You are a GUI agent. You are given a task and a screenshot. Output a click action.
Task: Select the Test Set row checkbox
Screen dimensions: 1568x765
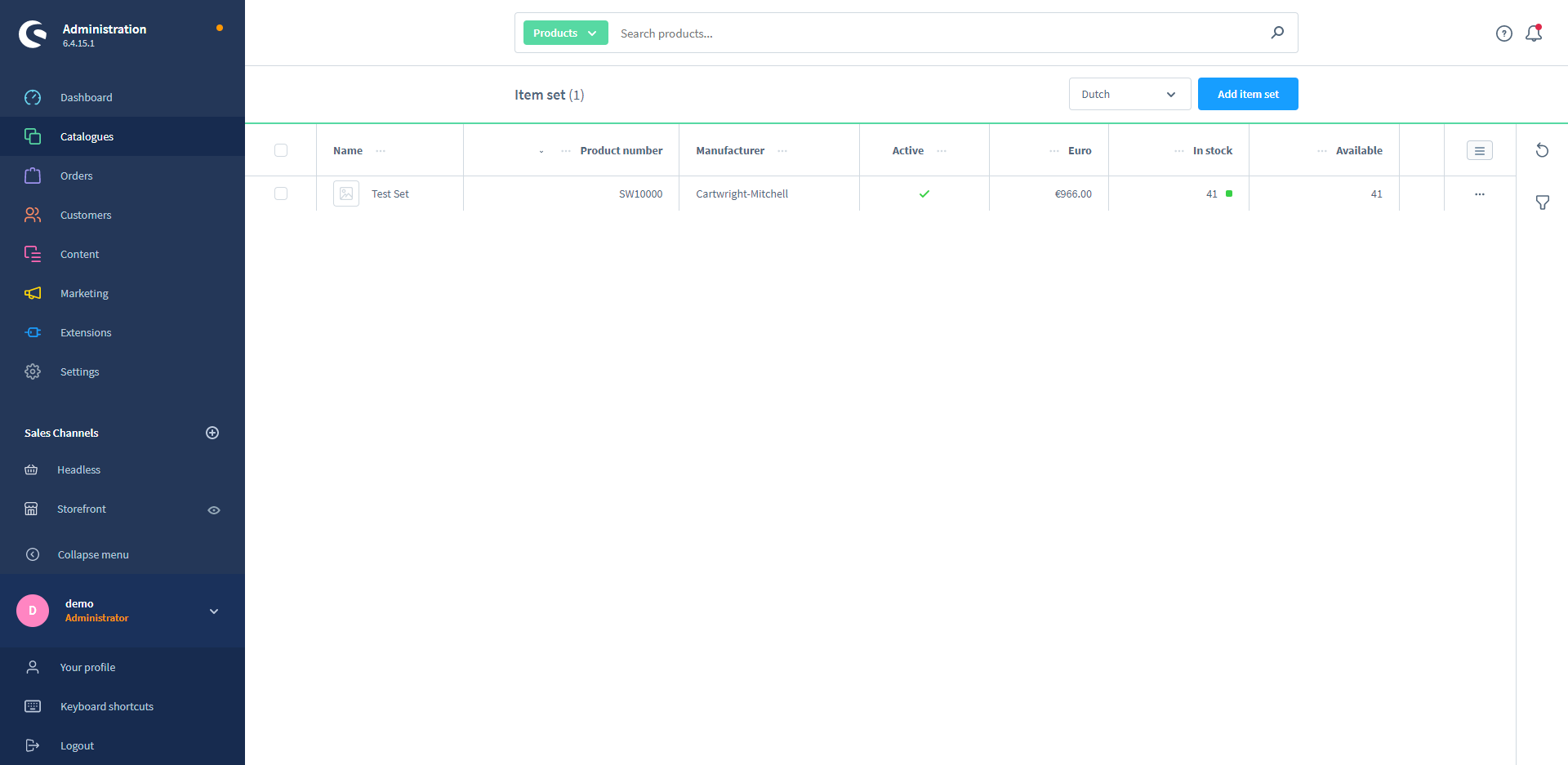(x=281, y=193)
